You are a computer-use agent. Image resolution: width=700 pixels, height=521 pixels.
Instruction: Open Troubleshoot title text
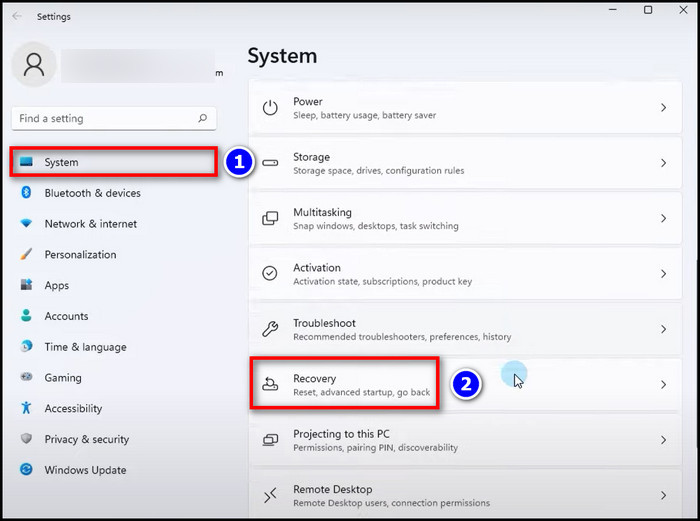[325, 323]
